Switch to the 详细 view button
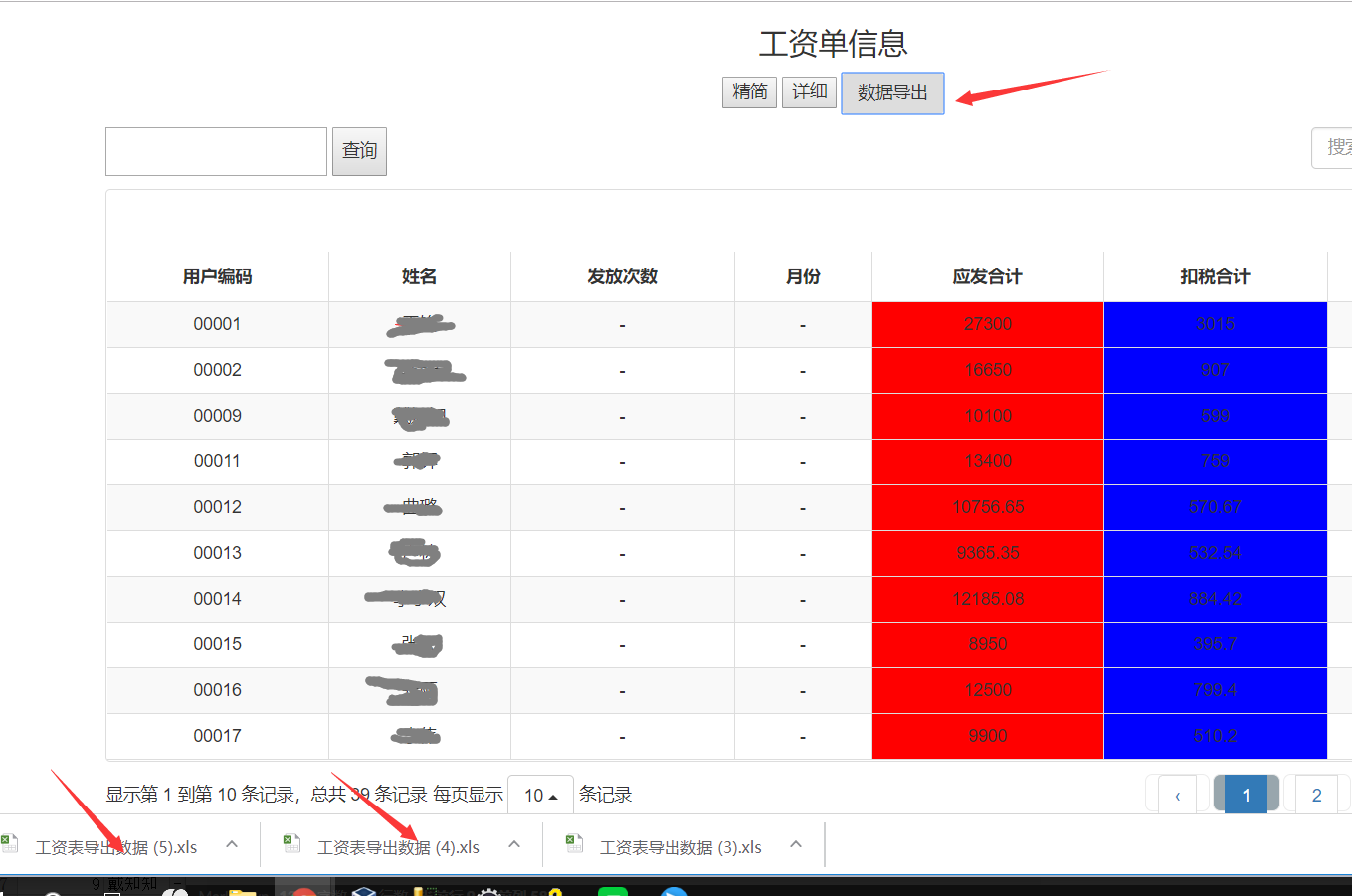Screen dimensions: 1352x896 809,91
